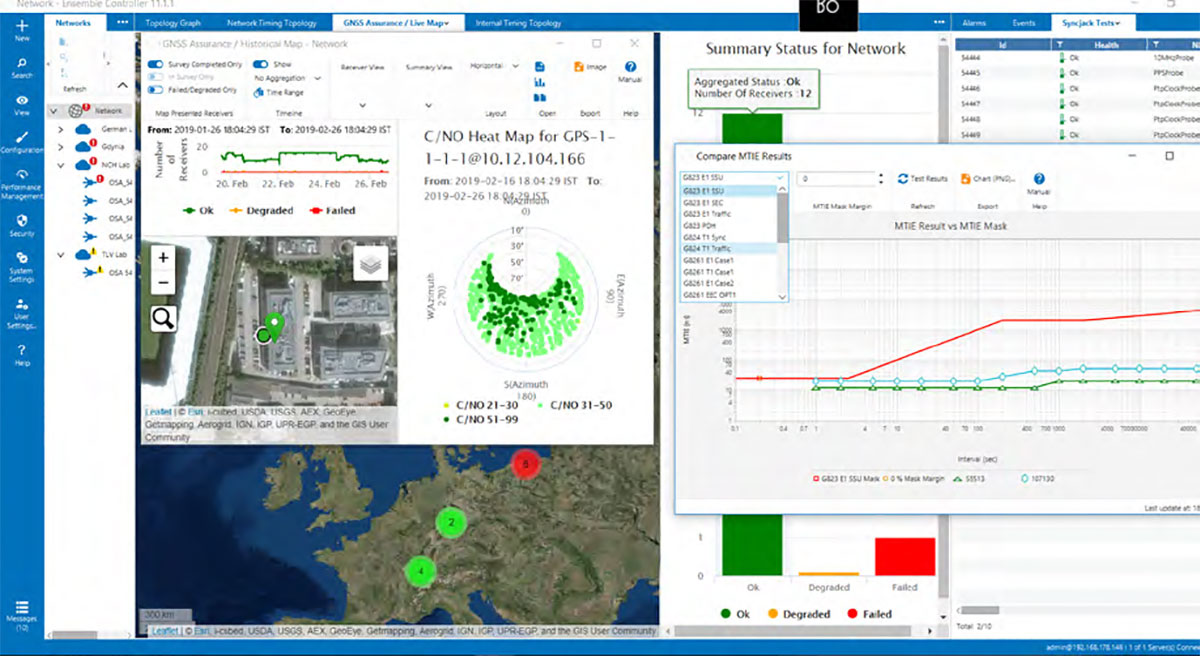1200x656 pixels.
Task: Open the Manual help icon in GNSS Assurance
Action: tap(629, 66)
